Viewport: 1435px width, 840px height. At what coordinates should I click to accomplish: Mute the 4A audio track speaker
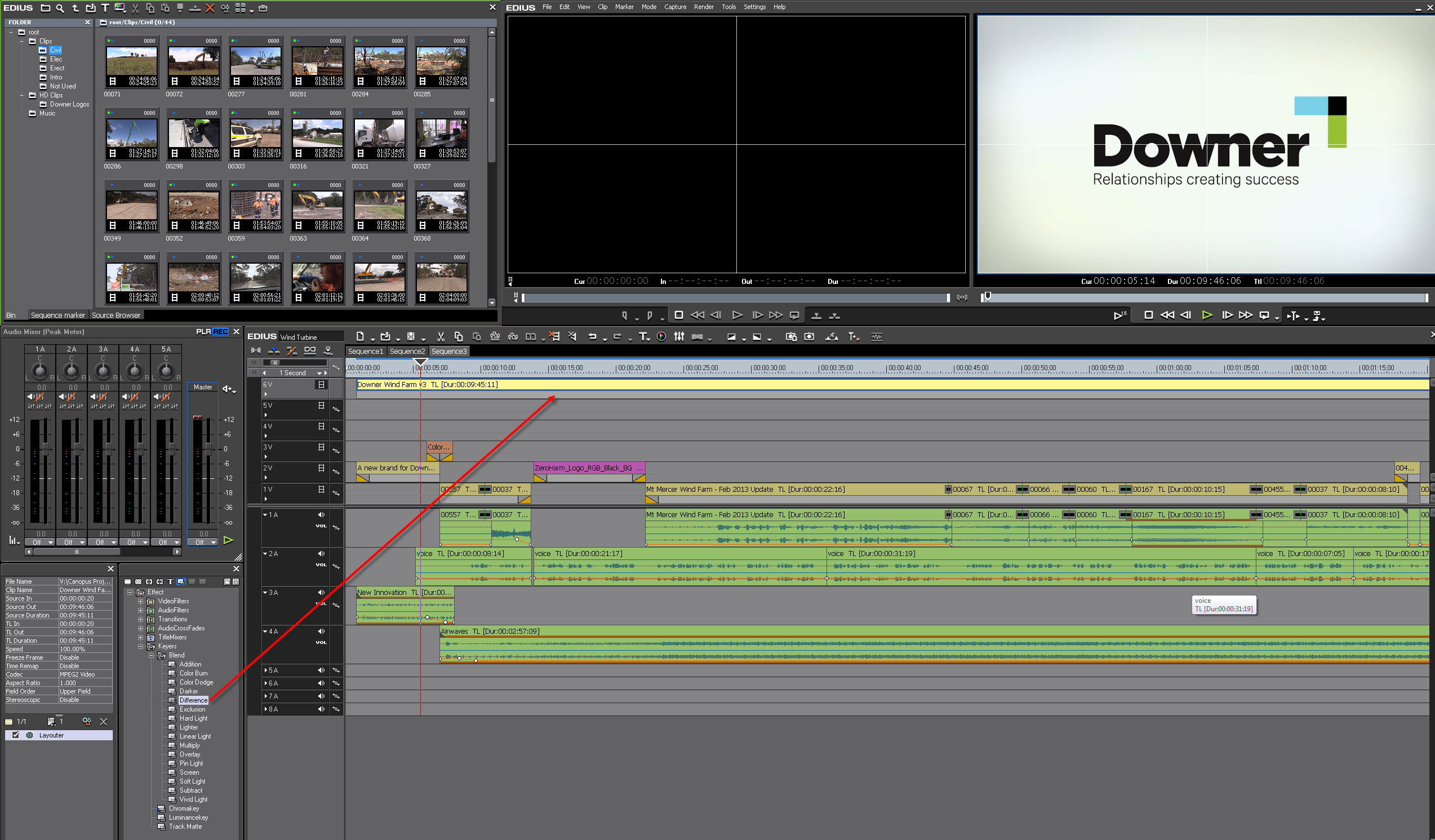point(321,631)
